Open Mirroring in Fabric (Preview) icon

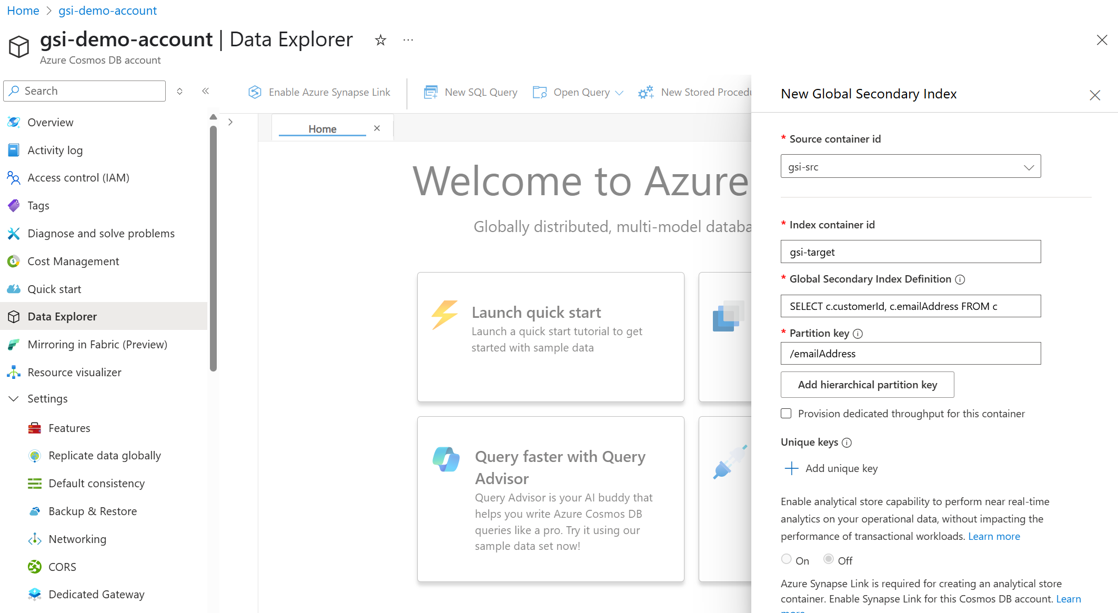click(14, 344)
